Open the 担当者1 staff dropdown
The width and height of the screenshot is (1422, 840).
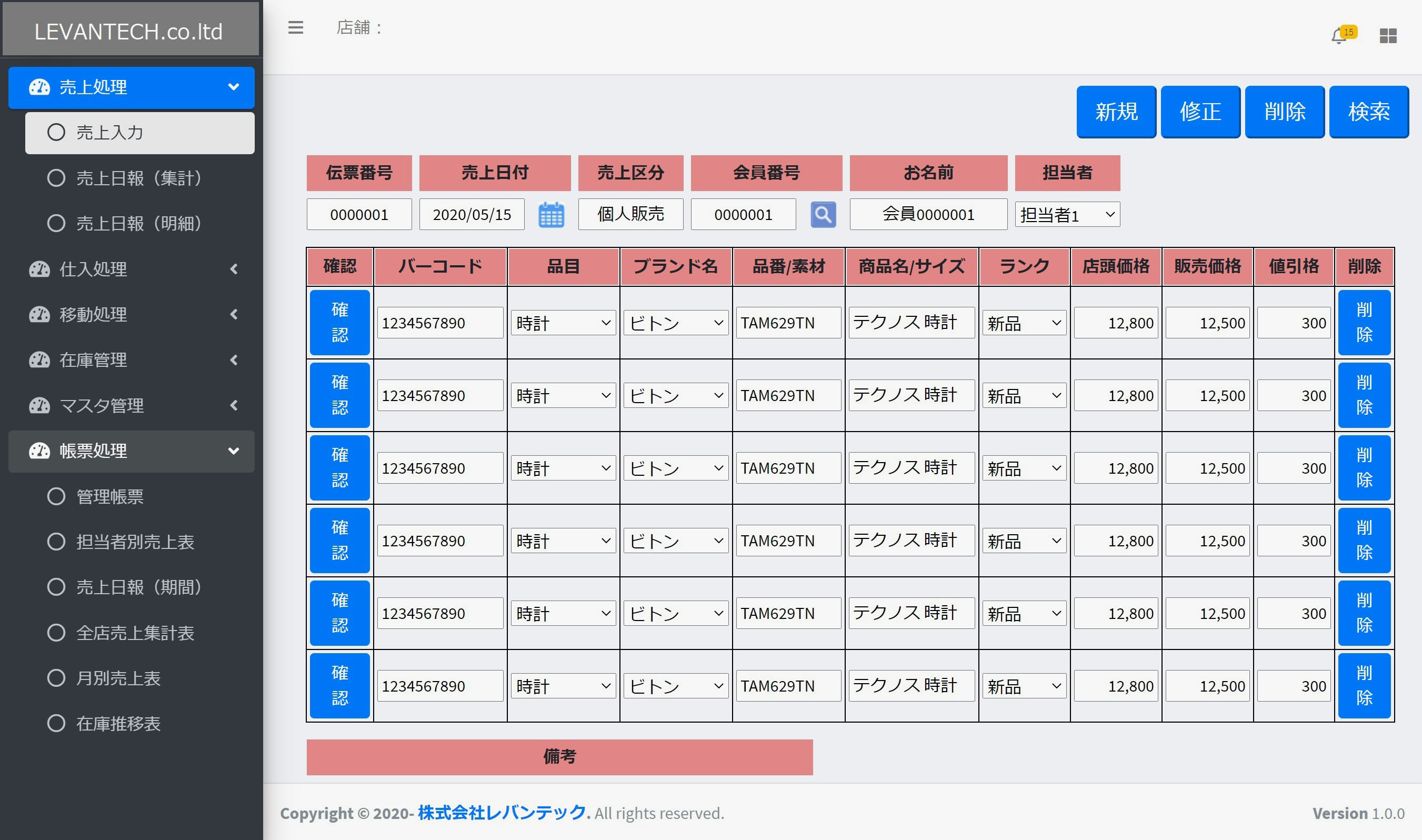coord(1067,215)
